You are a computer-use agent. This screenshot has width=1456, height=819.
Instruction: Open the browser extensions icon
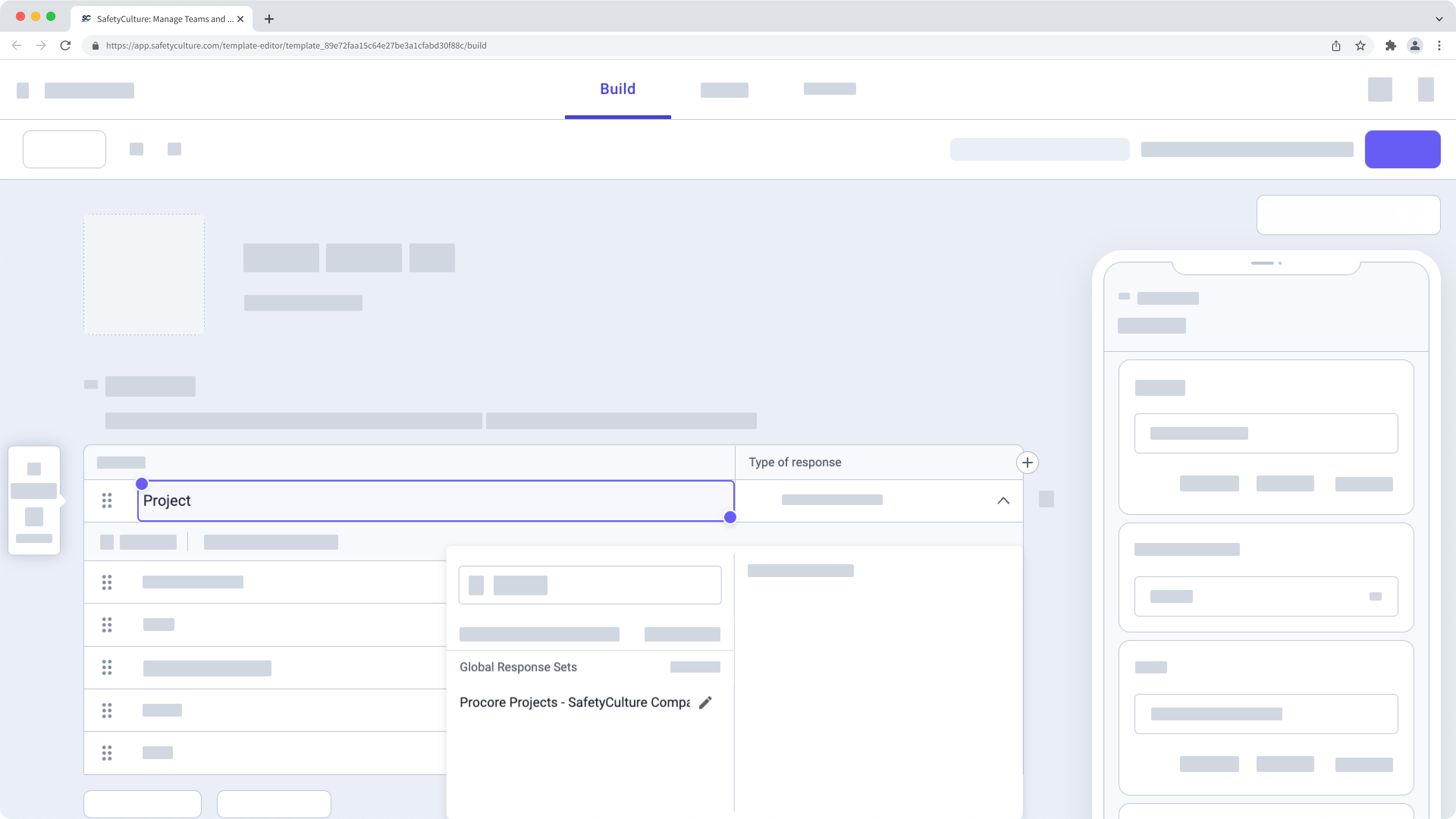(1390, 45)
